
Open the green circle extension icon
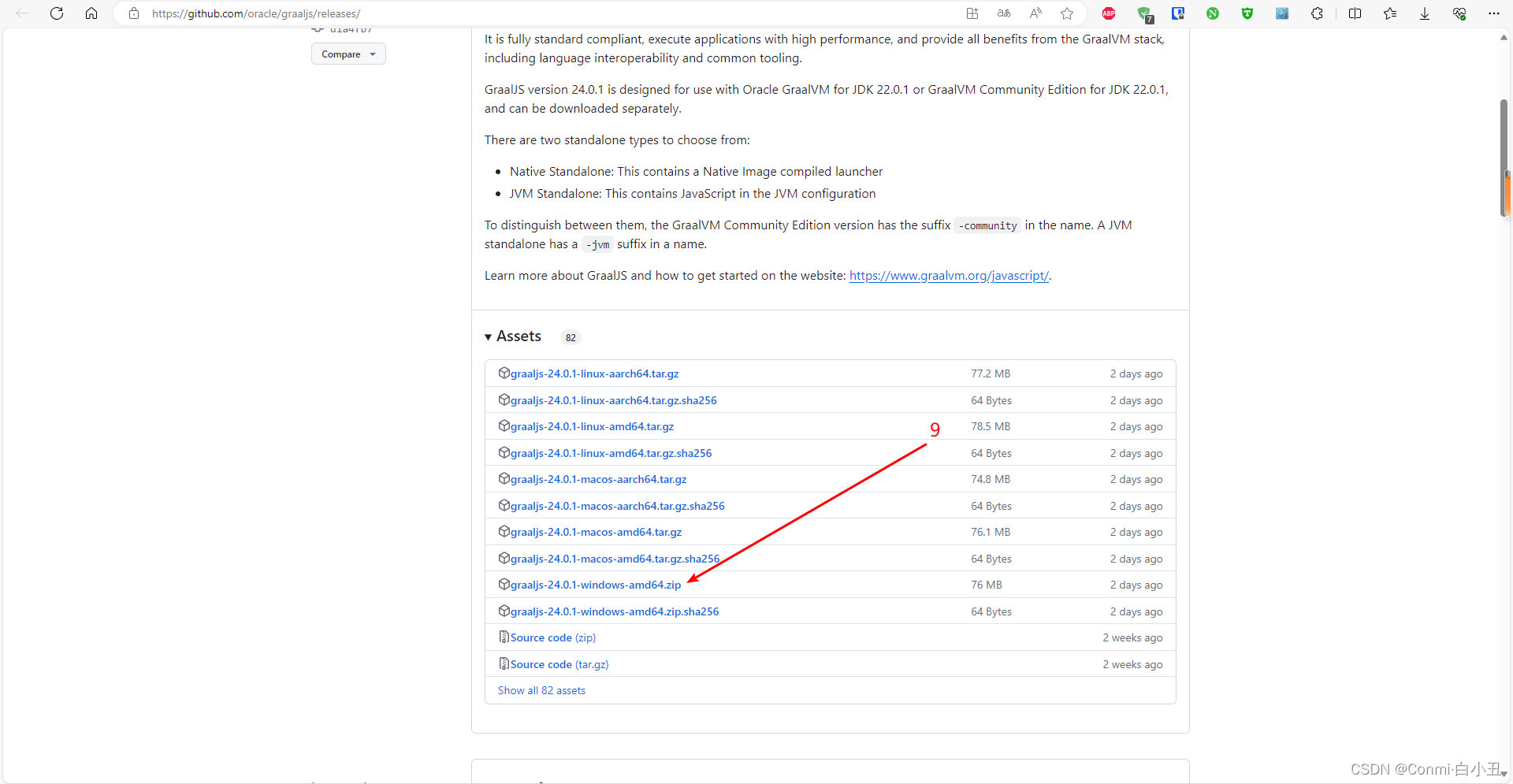(x=1213, y=13)
